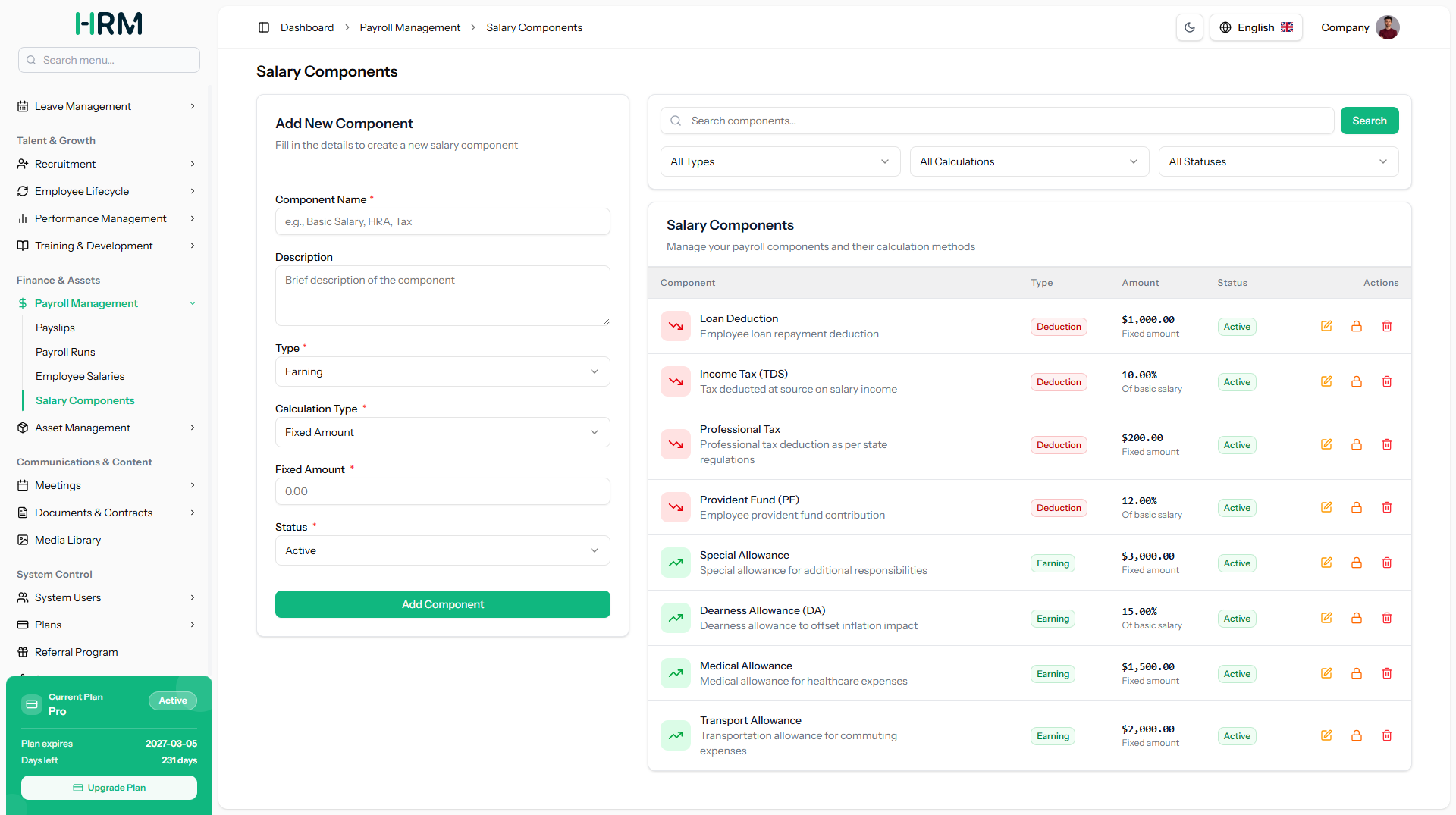Edit the Loan Deduction component

click(x=1326, y=326)
